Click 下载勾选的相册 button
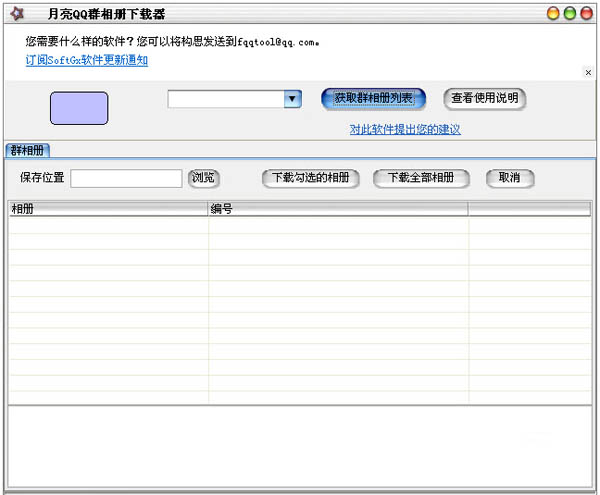Viewport: 600px width, 495px height. (311, 178)
